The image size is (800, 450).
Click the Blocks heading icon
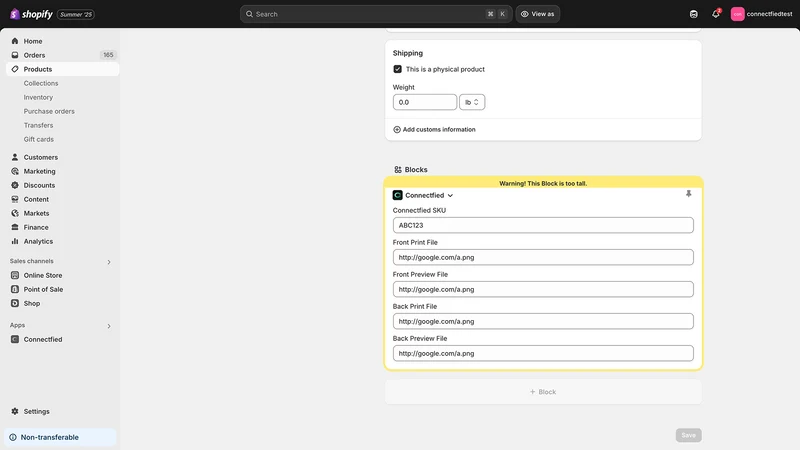[398, 169]
